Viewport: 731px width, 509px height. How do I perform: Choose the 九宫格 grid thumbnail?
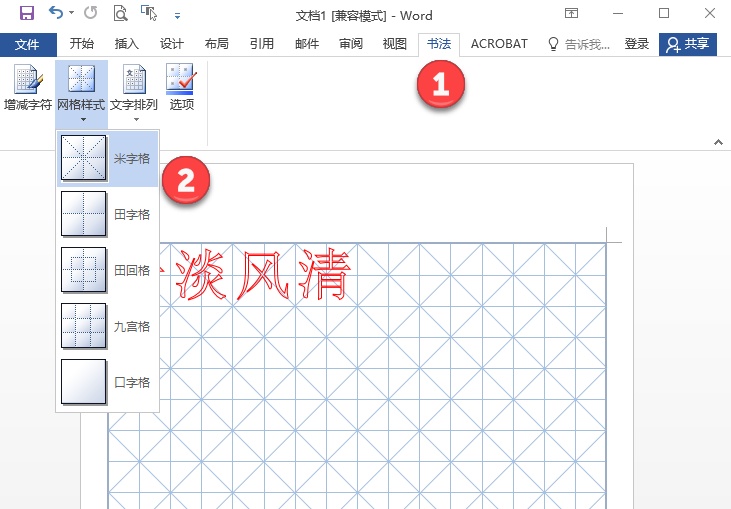pos(83,326)
